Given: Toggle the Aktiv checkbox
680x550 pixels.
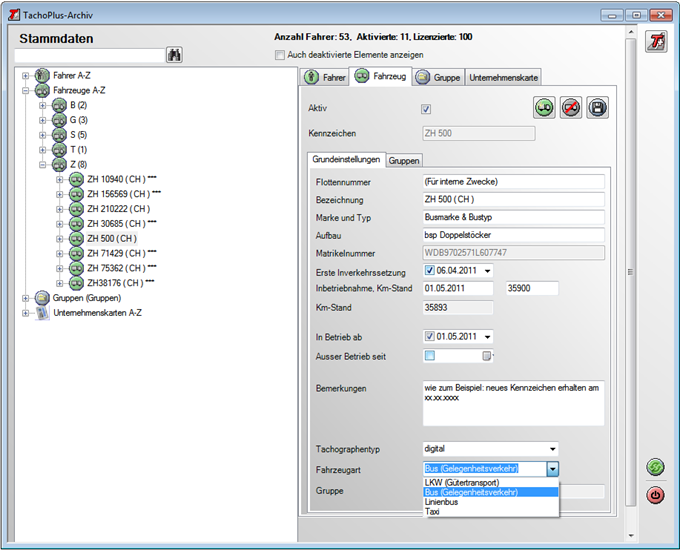Looking at the screenshot, I should (x=427, y=109).
